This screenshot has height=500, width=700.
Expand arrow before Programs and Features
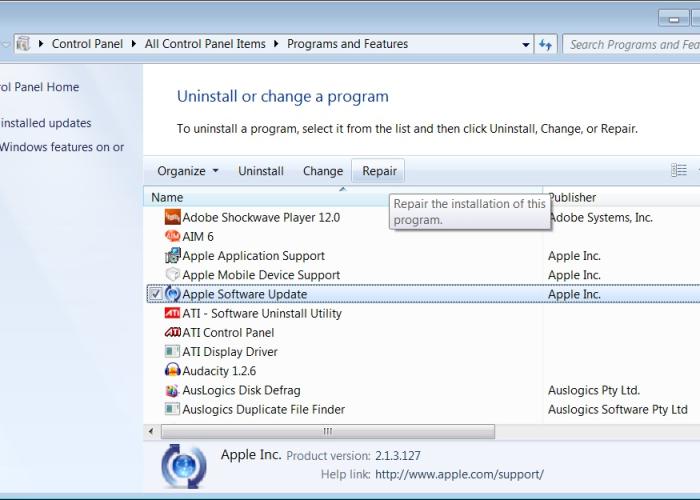pos(276,44)
